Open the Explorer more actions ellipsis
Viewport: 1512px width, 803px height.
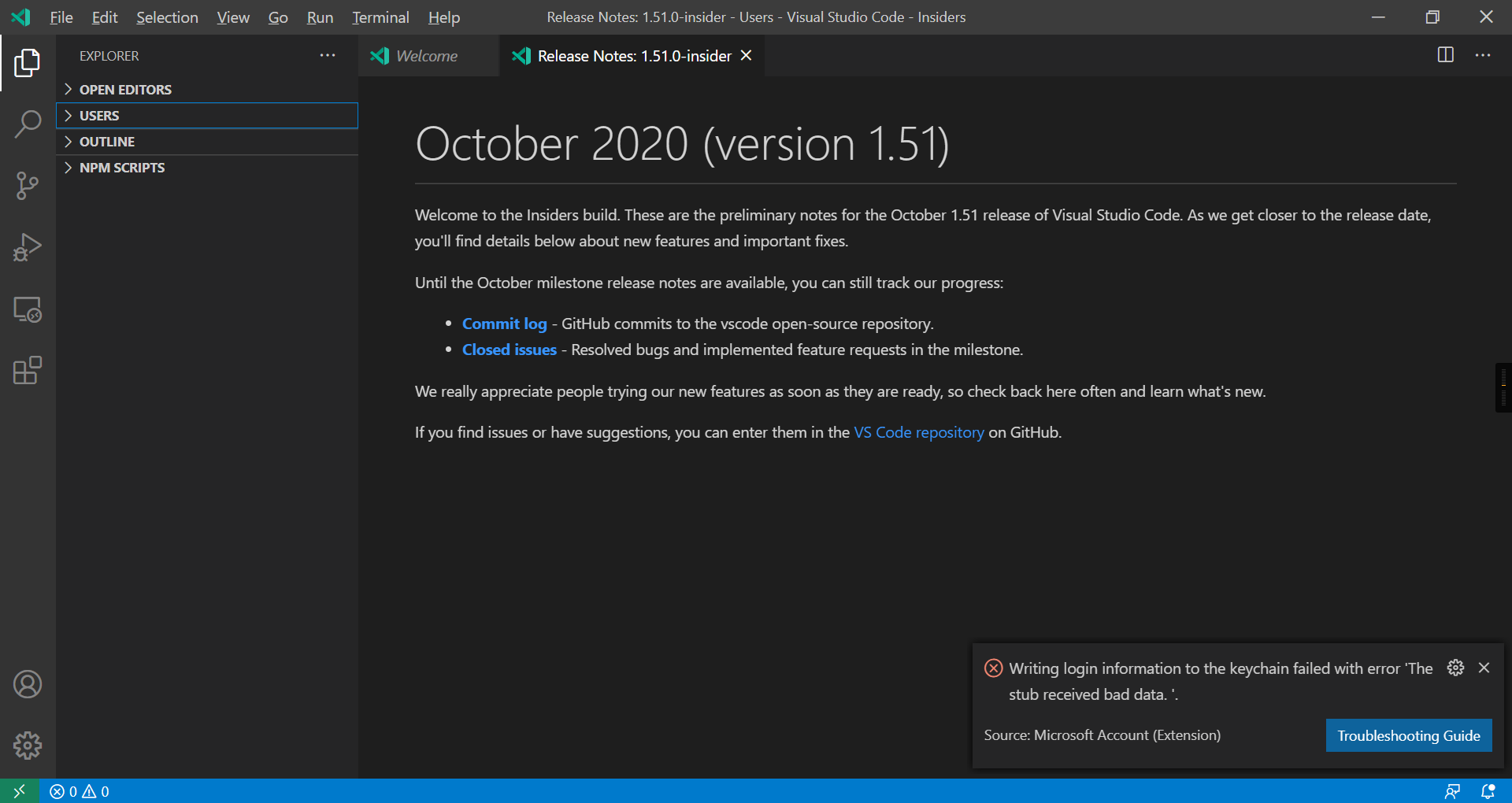pyautogui.click(x=328, y=55)
